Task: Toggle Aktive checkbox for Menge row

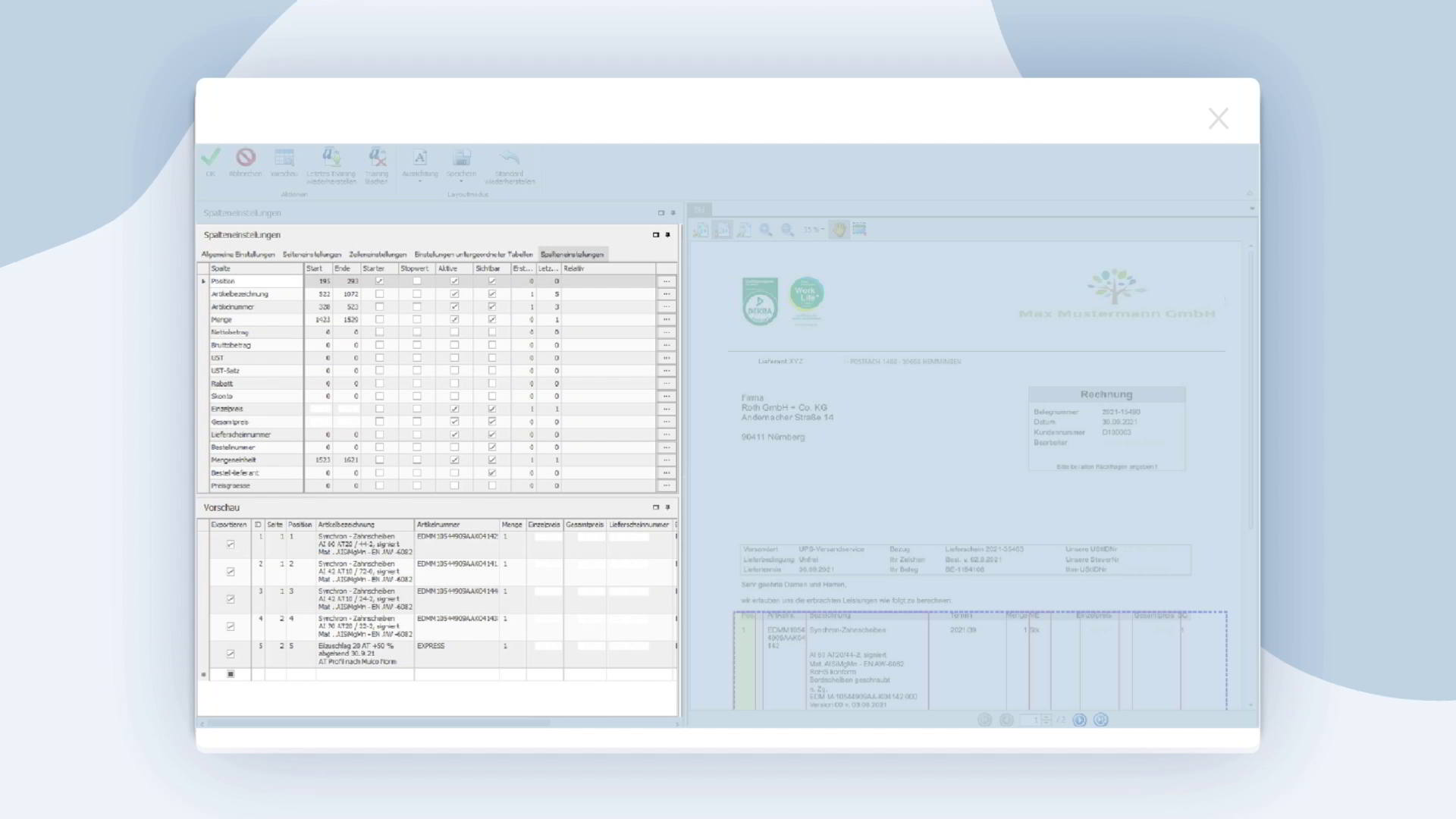Action: coord(454,319)
